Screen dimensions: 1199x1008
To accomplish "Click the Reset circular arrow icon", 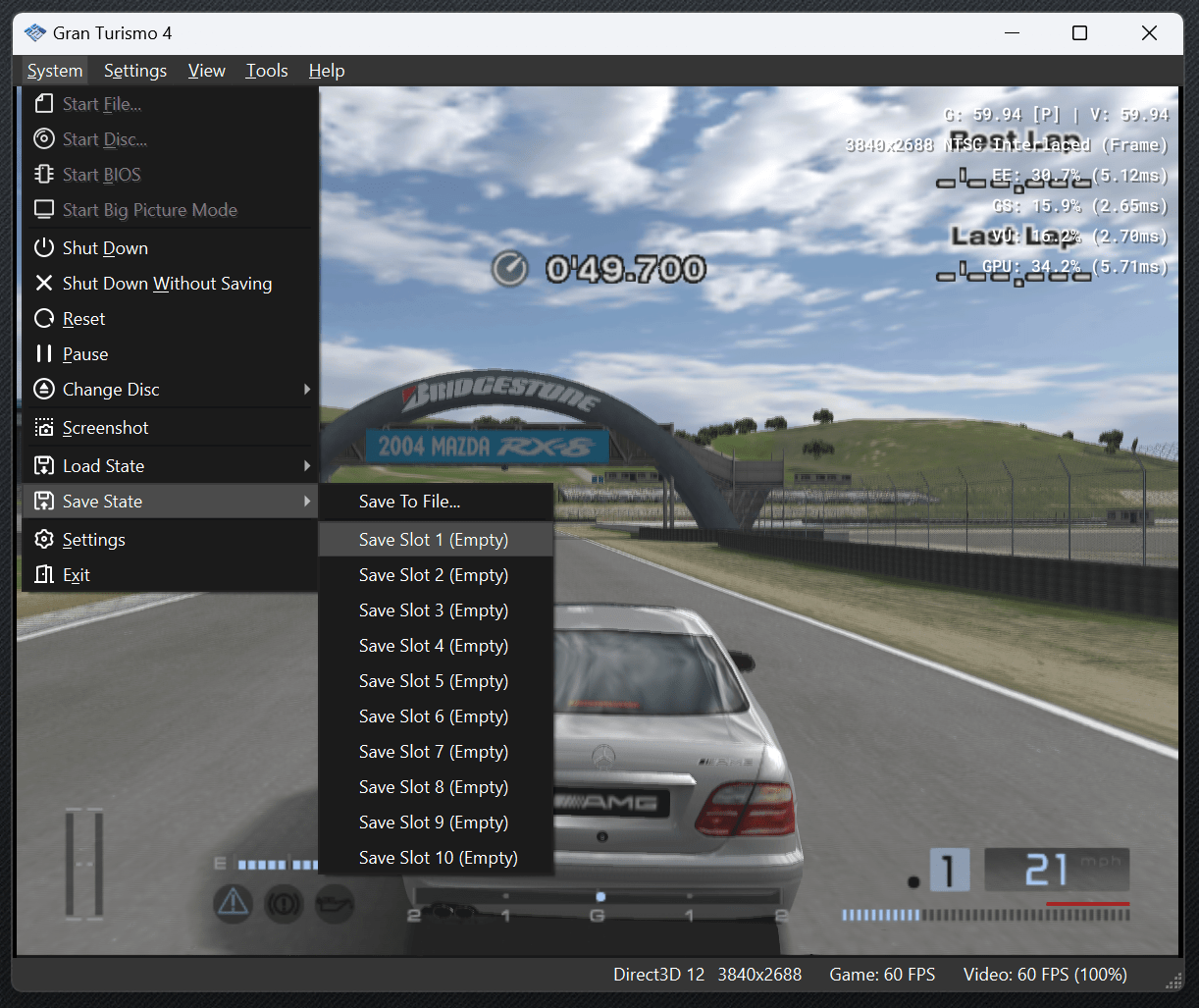I will 43,319.
